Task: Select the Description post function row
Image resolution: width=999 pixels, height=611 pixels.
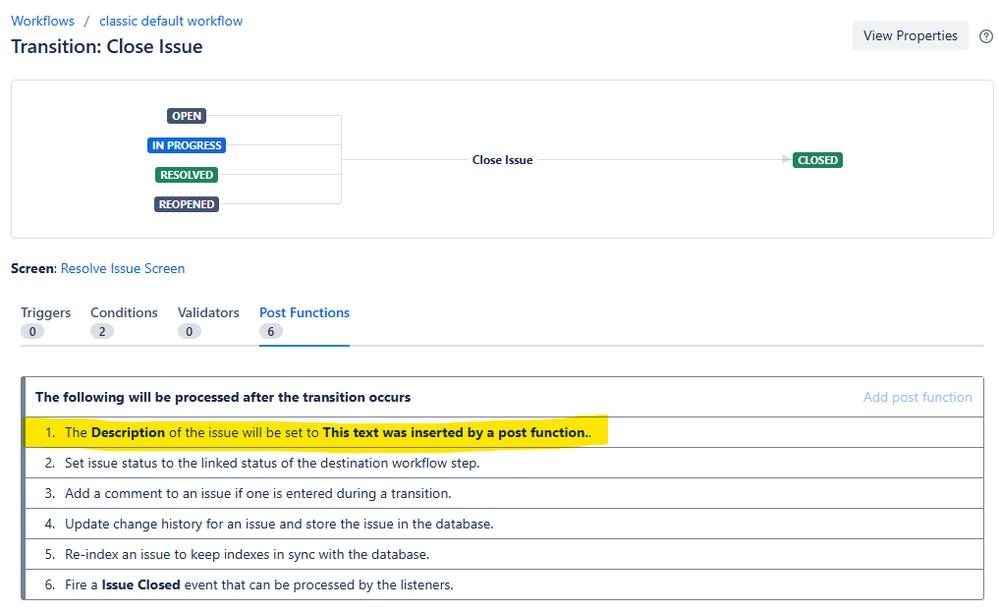Action: click(x=504, y=433)
